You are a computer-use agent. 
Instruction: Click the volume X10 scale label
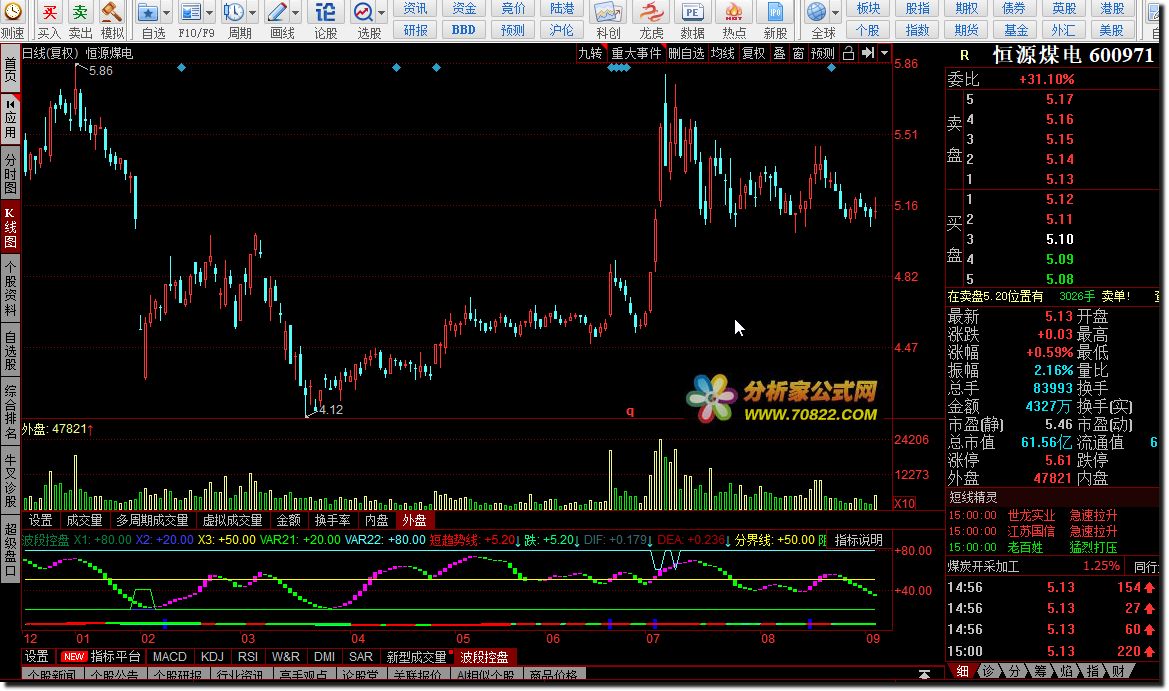904,503
